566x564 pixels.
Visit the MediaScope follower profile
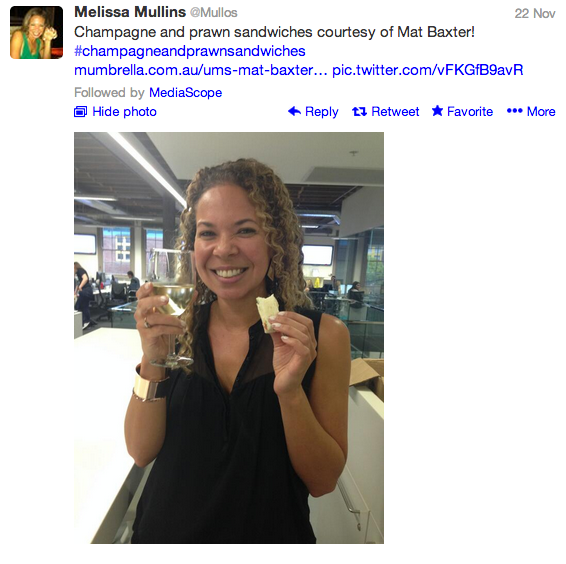186,93
